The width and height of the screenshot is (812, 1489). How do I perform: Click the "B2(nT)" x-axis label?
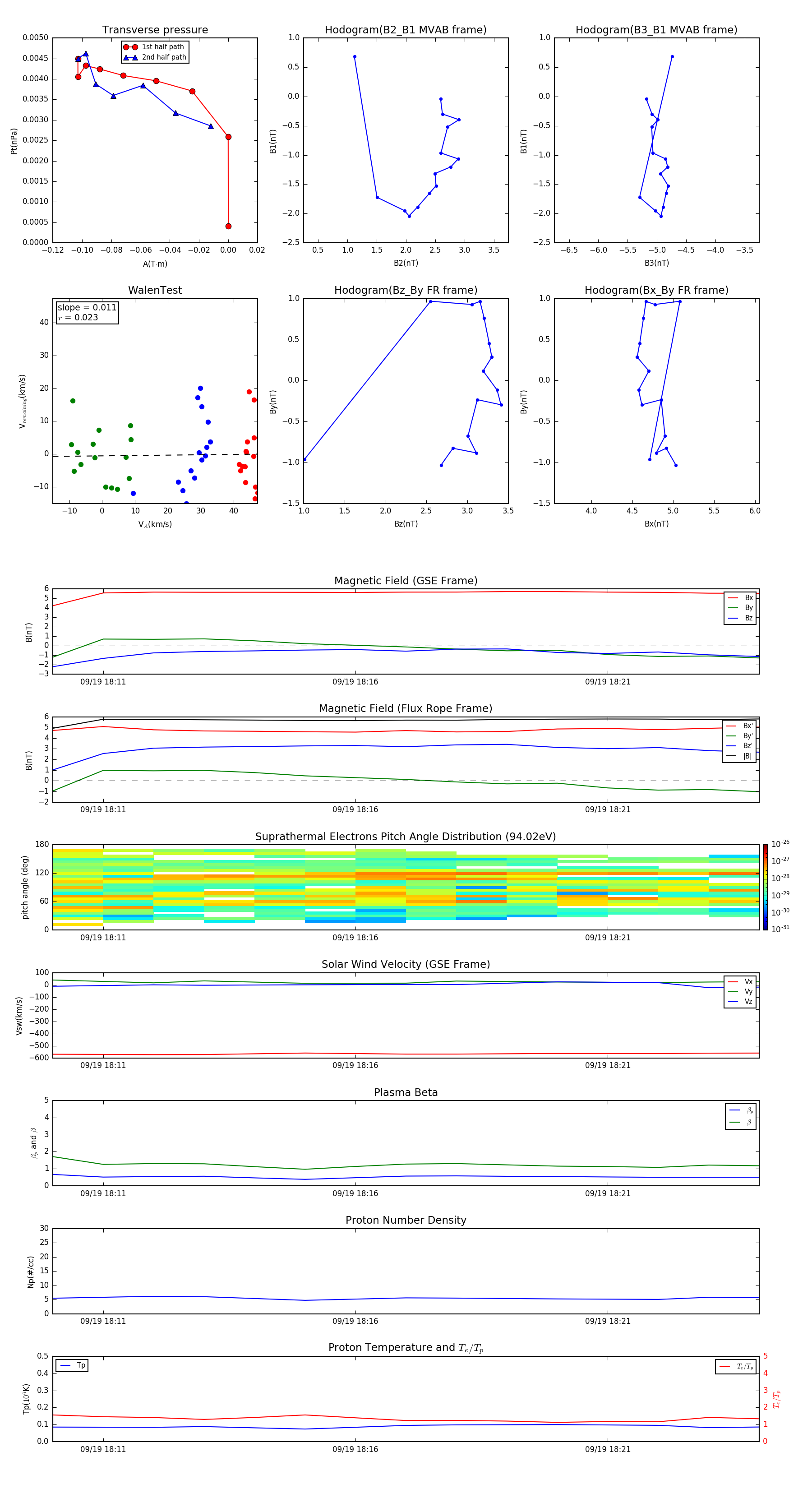[x=406, y=263]
